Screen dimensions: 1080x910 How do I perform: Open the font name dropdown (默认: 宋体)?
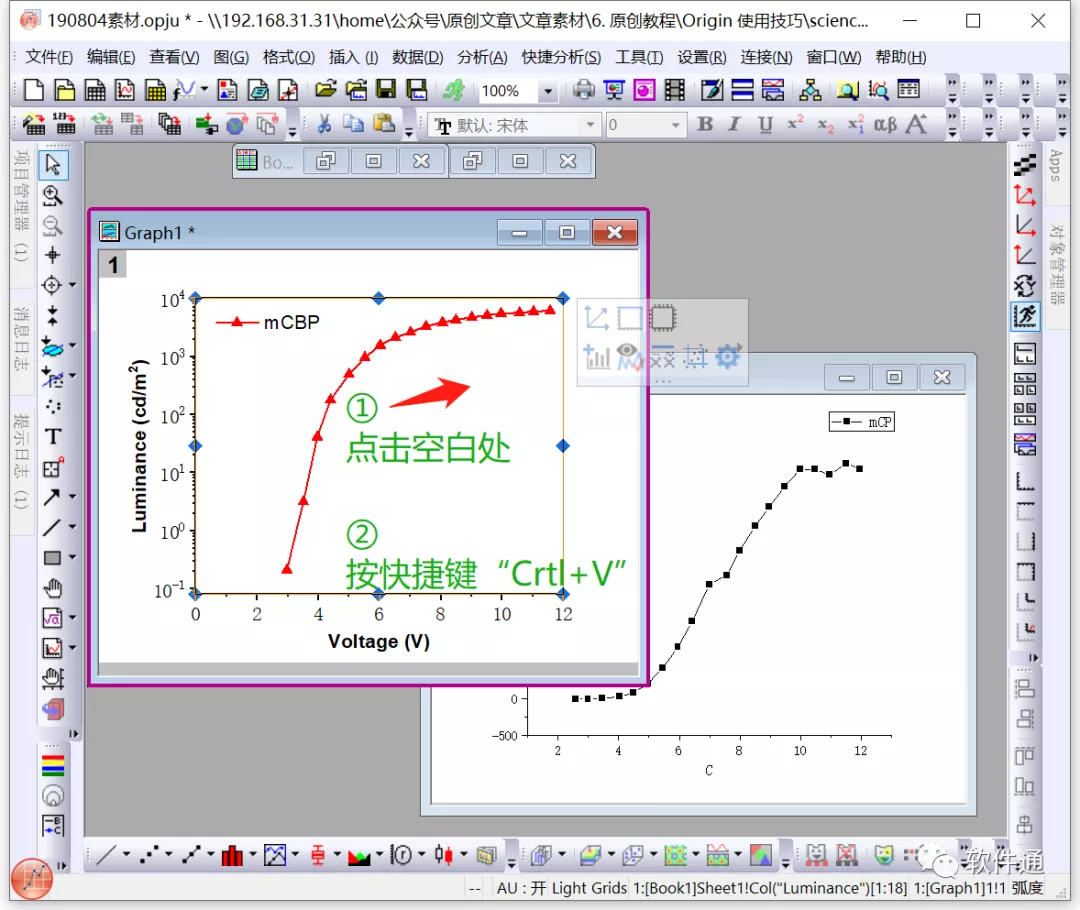coord(590,125)
